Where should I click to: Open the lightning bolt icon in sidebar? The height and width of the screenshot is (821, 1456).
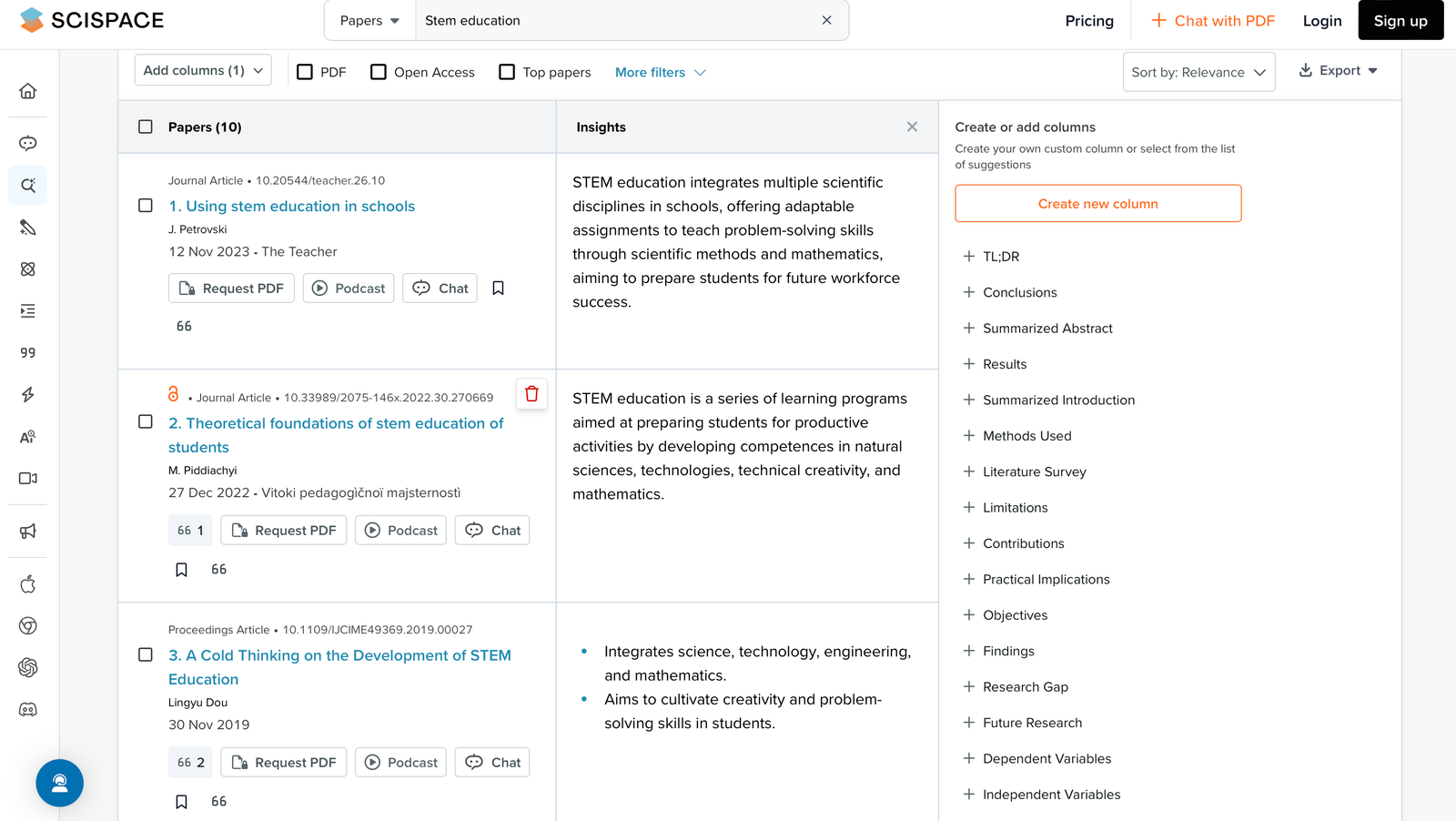click(x=28, y=395)
